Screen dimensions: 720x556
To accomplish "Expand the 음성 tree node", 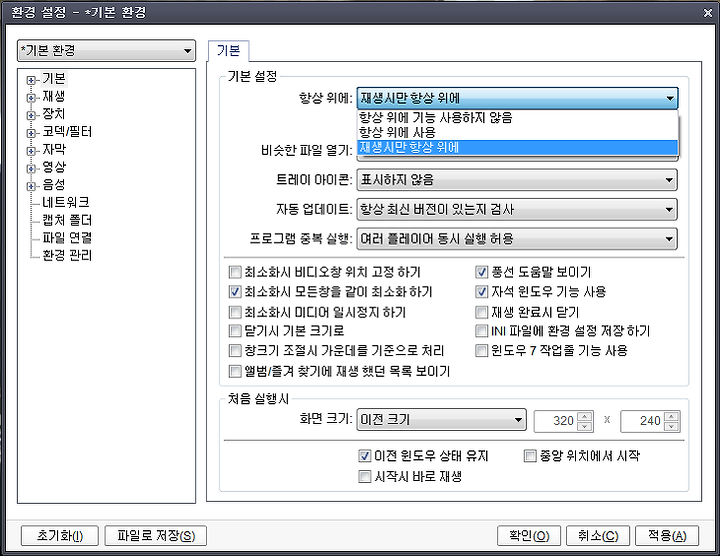I will (x=31, y=186).
